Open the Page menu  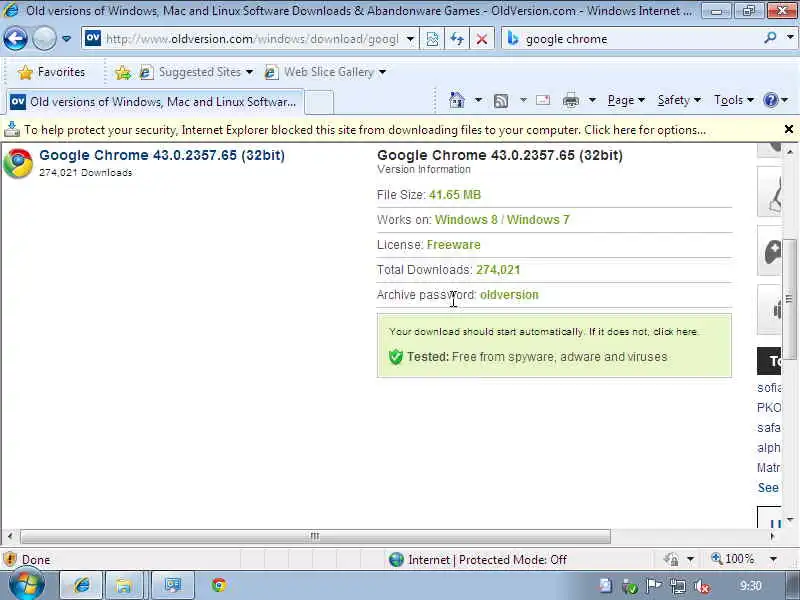coord(626,100)
